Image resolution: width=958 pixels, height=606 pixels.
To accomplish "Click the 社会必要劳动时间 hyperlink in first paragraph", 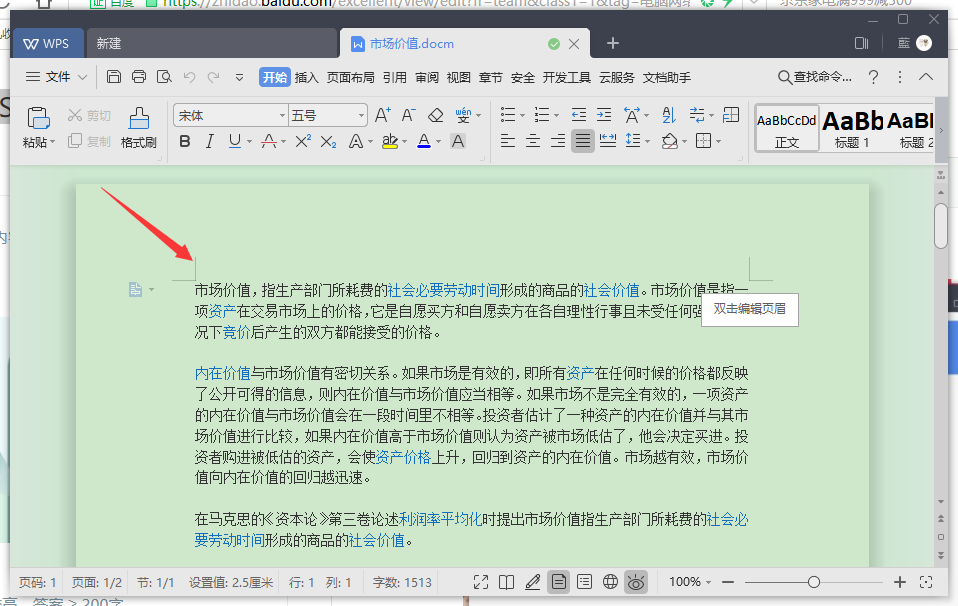I will (444, 290).
